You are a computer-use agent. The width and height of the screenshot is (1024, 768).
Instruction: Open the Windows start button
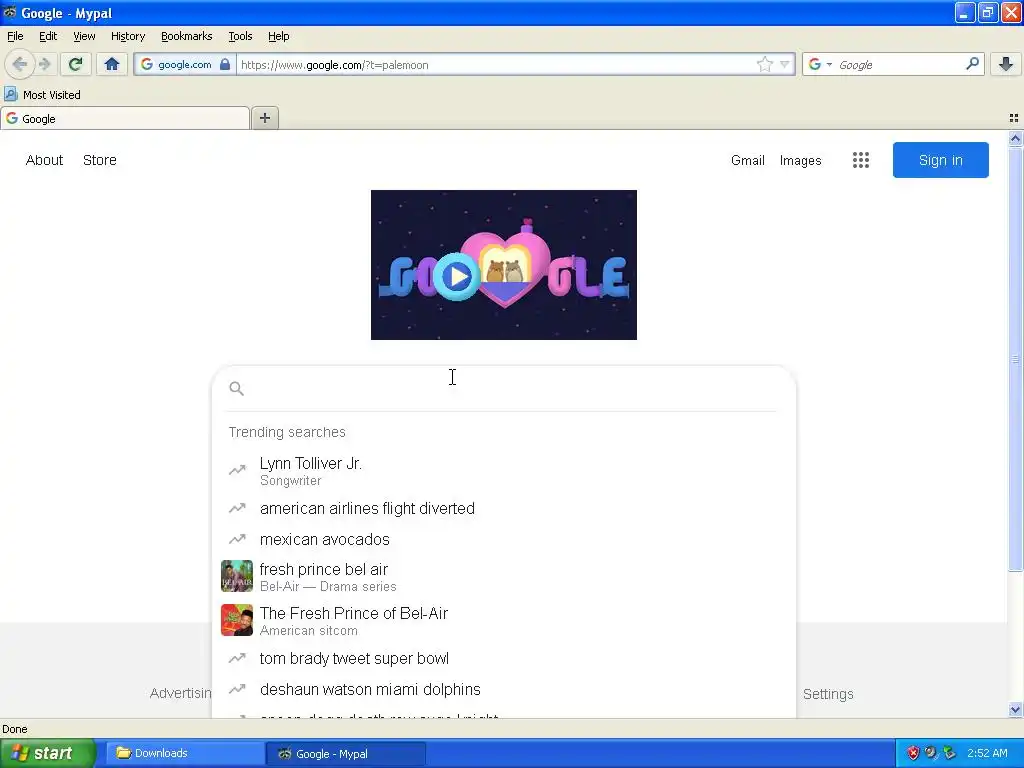pyautogui.click(x=48, y=753)
